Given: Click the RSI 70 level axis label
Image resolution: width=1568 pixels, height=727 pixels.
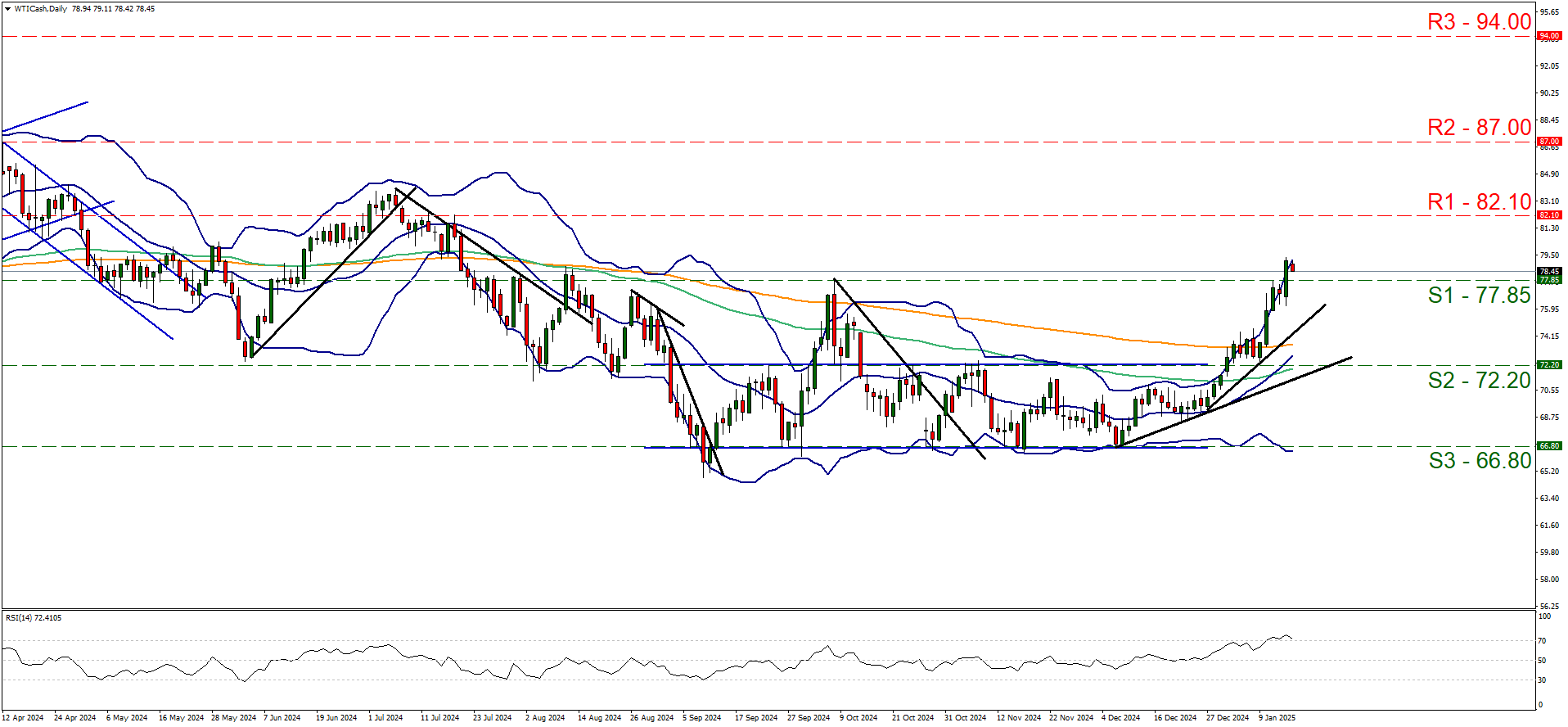Looking at the screenshot, I should click(1543, 641).
